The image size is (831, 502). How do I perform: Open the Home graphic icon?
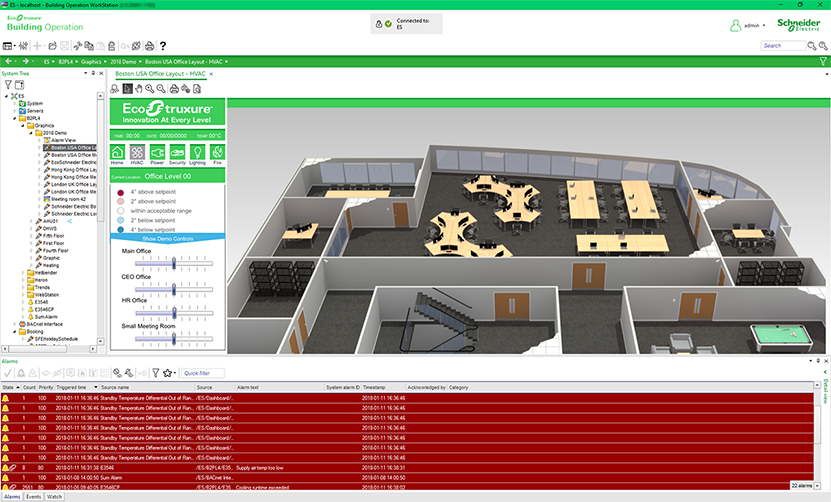(117, 152)
